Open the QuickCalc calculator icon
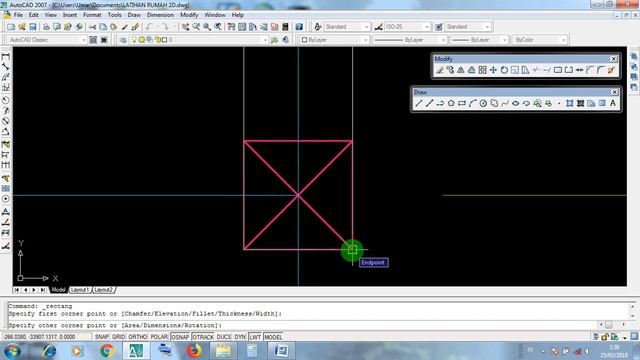 pyautogui.click(x=285, y=27)
